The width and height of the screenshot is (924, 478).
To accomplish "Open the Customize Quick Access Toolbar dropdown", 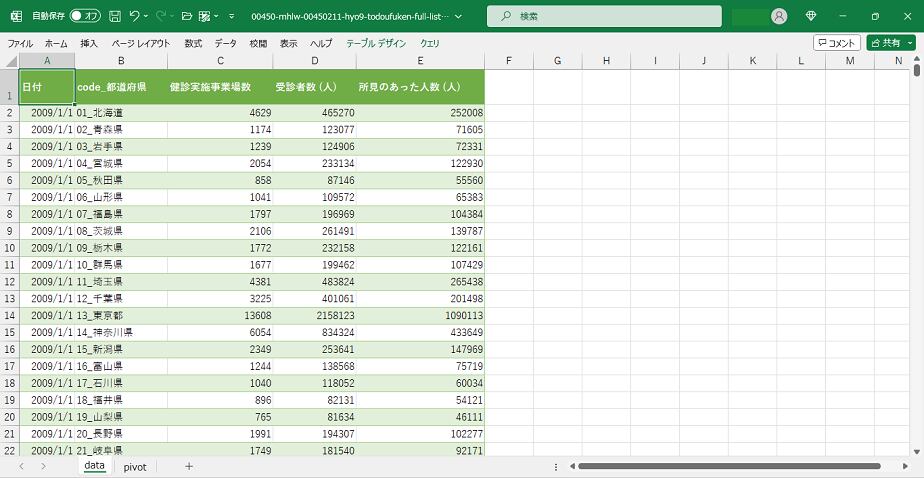I will click(x=232, y=16).
